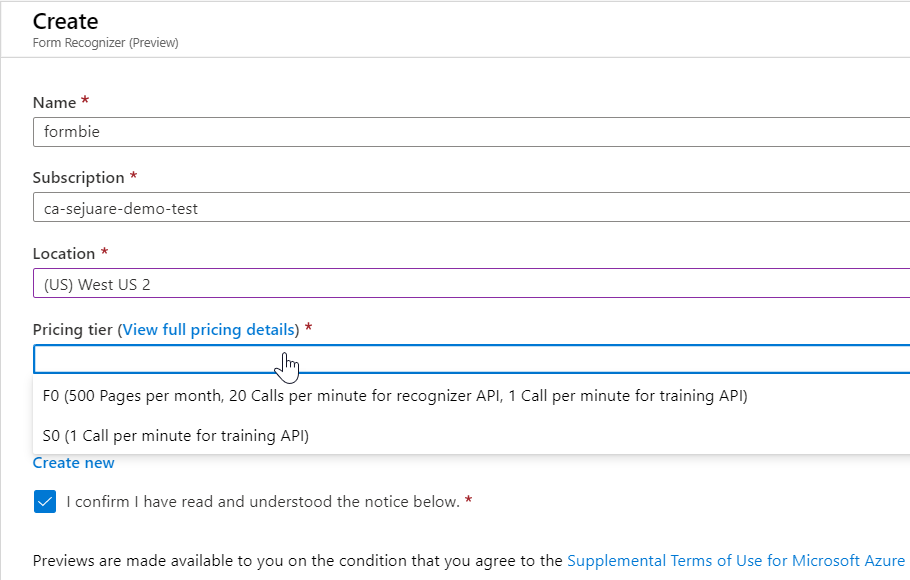Viewport: 910px width, 580px height.
Task: Open Supplemental Terms of Use for Microsoft Azure
Action: coord(736,561)
